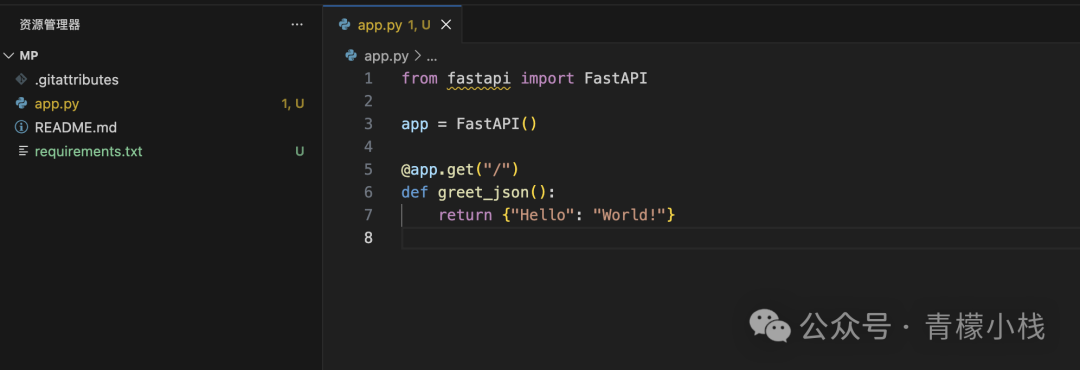Place cursor on empty line 8
This screenshot has width=1080, height=370.
740,238
